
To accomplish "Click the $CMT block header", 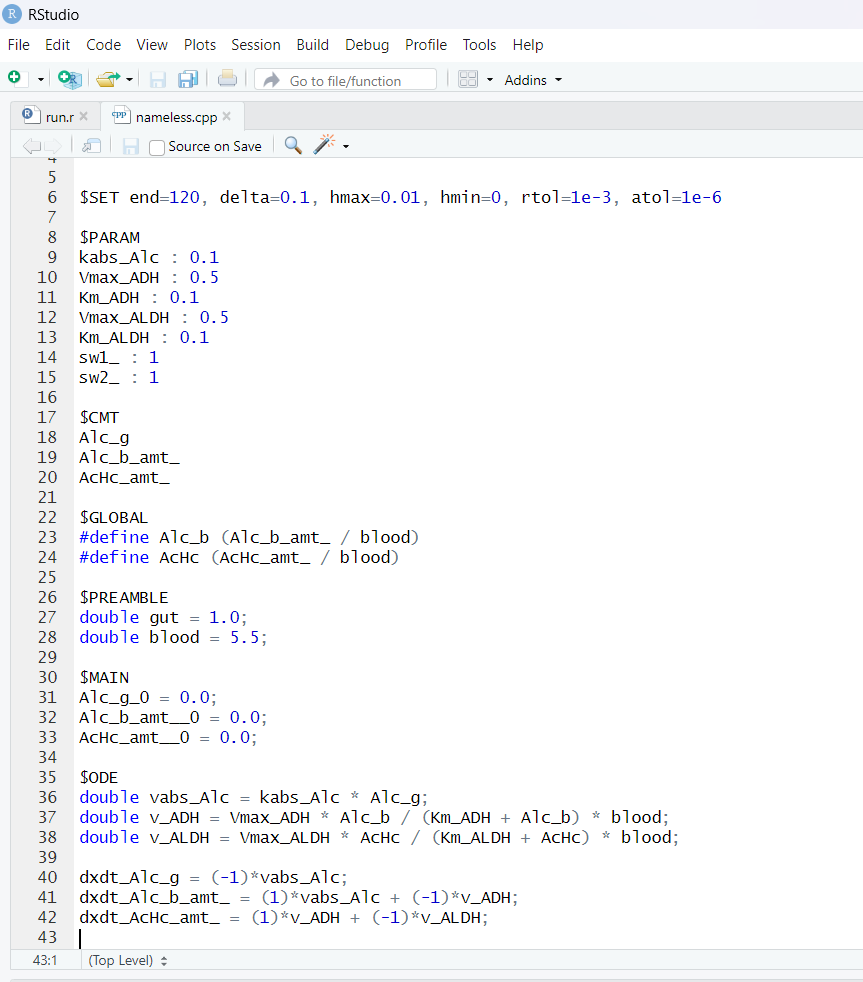I will tap(99, 417).
